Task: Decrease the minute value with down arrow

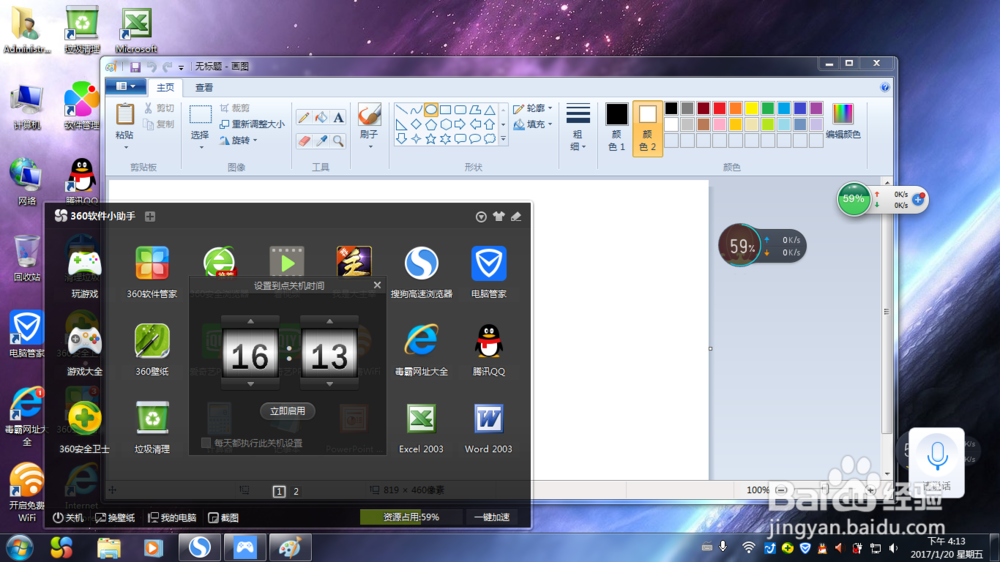Action: [x=330, y=384]
